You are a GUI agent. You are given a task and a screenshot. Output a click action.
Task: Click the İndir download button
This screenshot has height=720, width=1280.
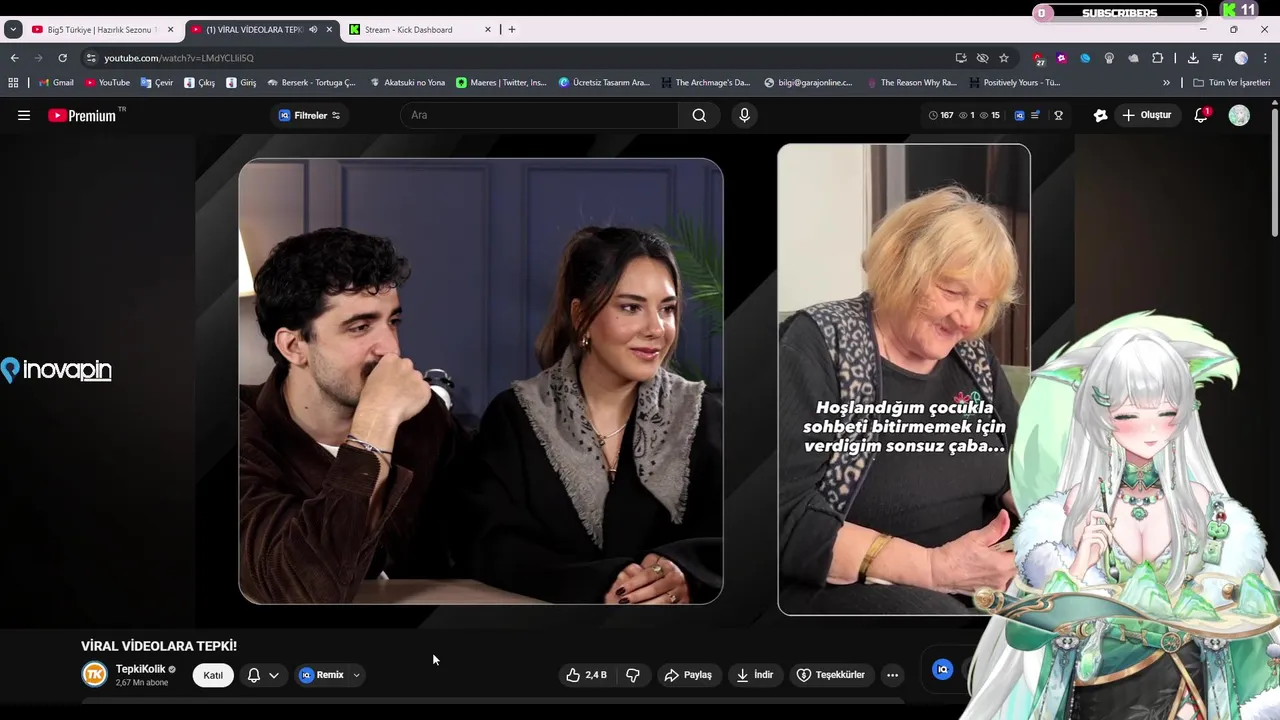coord(755,675)
